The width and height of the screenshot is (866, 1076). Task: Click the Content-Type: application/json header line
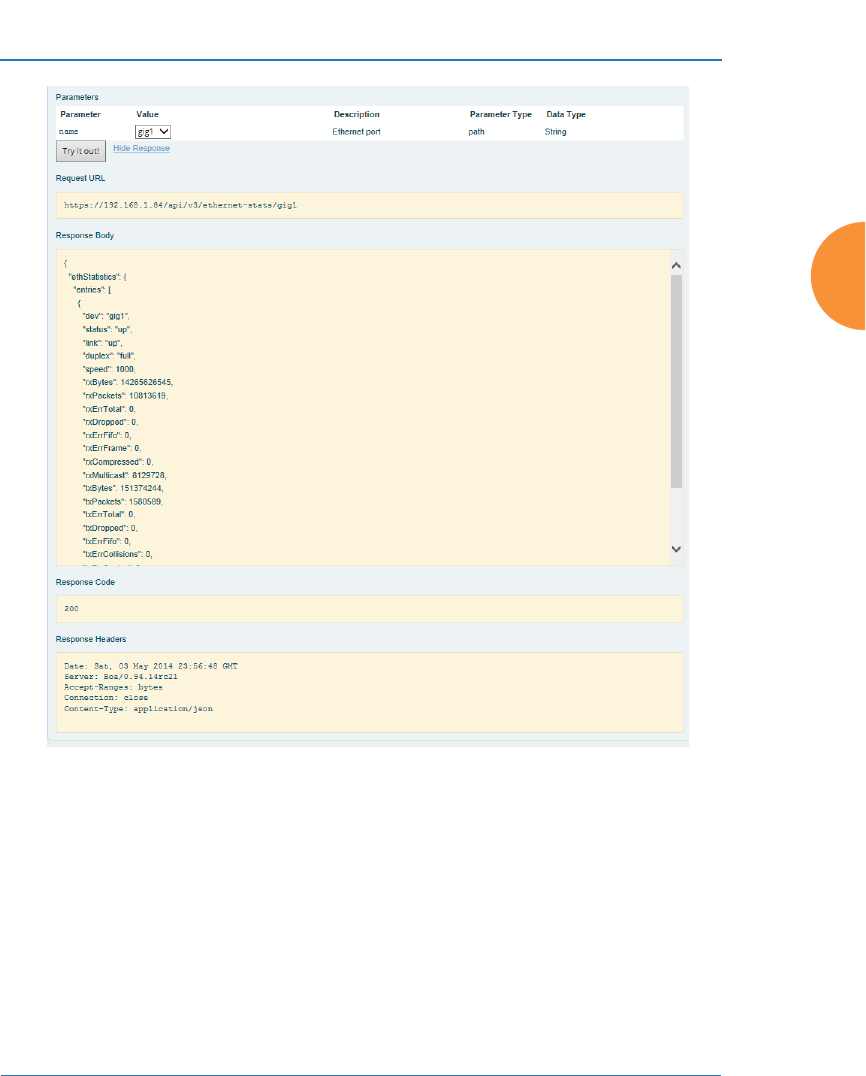pyautogui.click(x=139, y=709)
